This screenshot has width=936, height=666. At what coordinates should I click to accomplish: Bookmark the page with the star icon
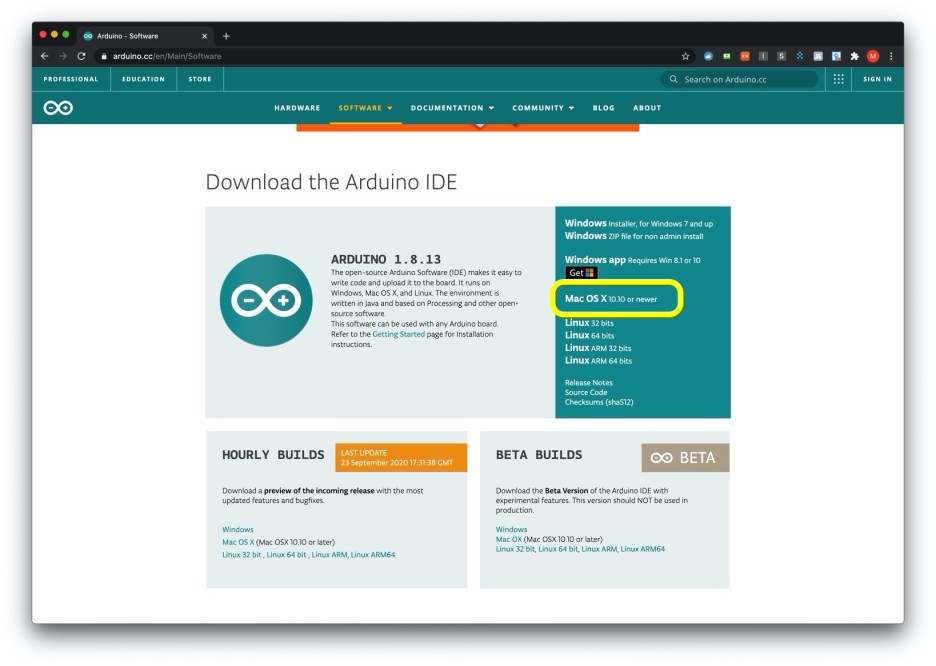[685, 56]
